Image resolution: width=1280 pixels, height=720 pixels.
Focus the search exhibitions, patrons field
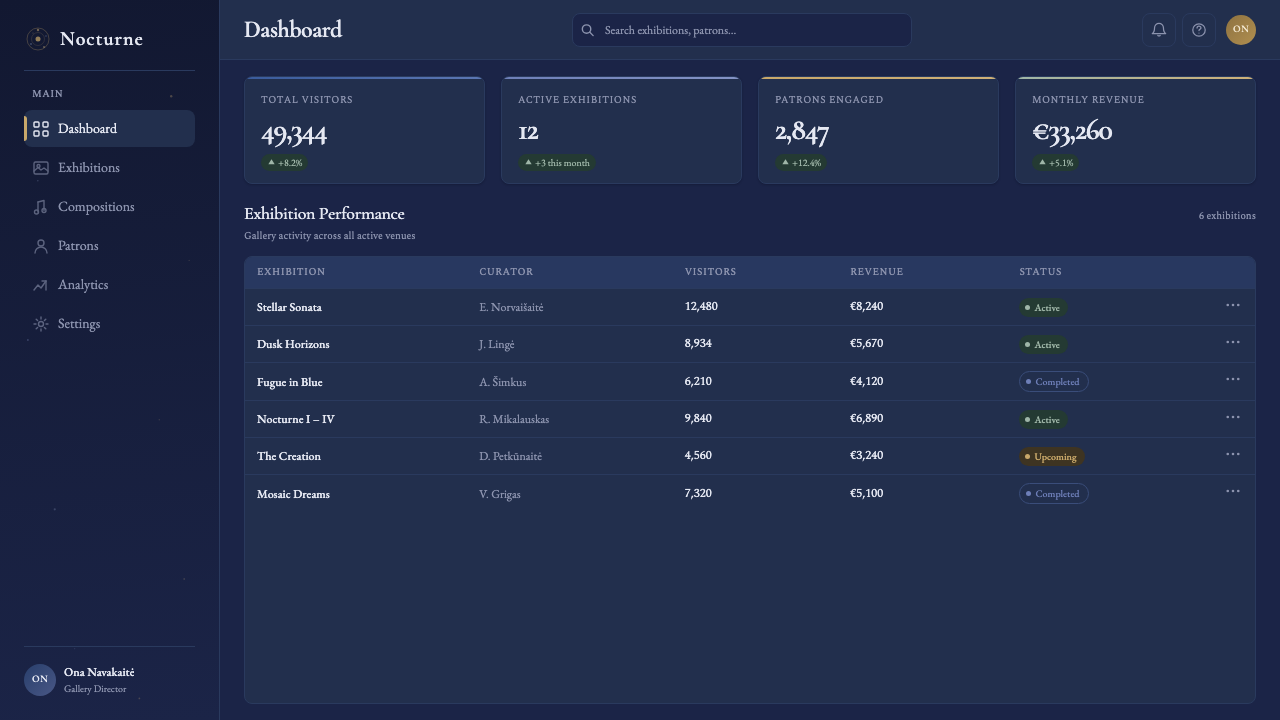click(741, 30)
